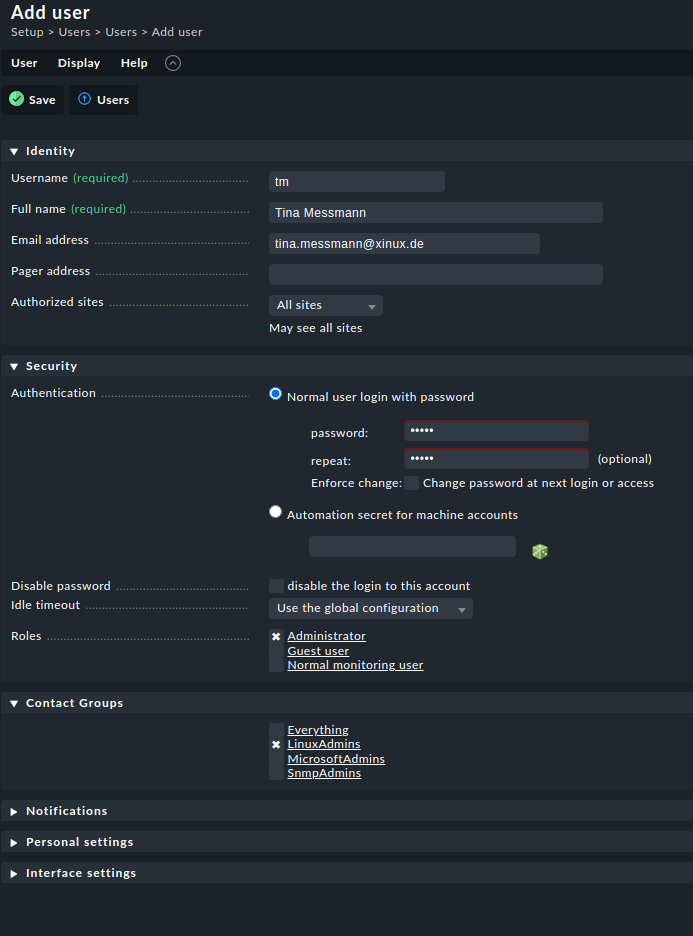Expand the Personal settings section
The height and width of the screenshot is (936, 693).
pyautogui.click(x=14, y=842)
